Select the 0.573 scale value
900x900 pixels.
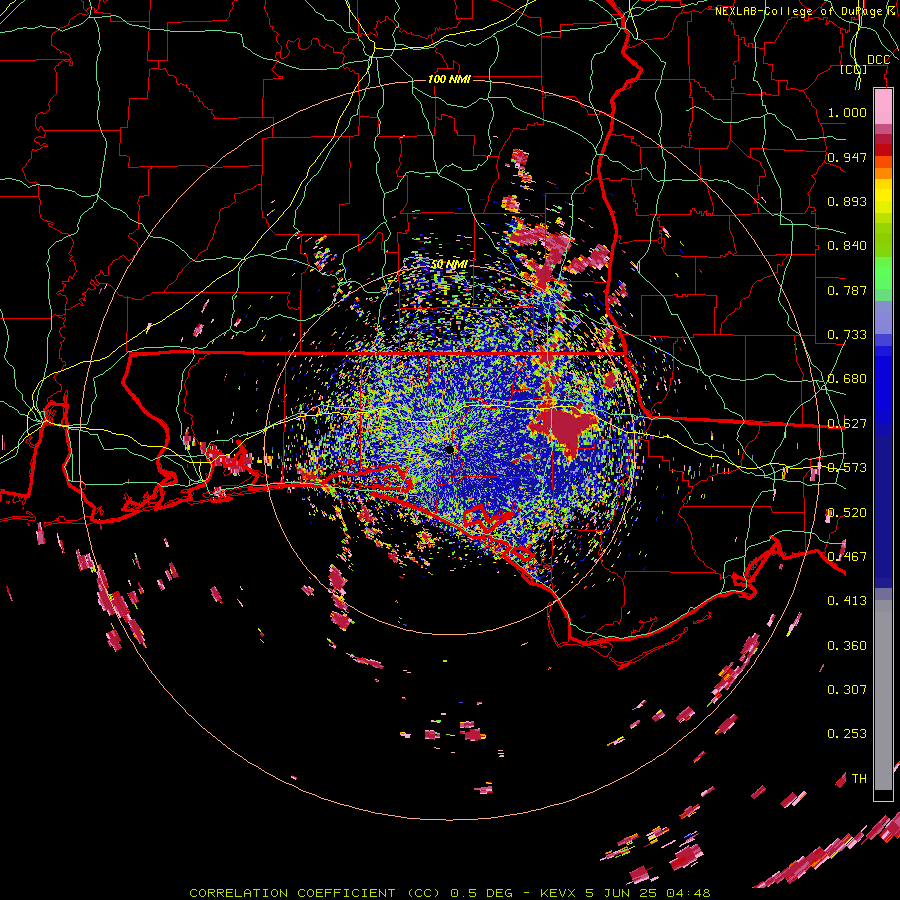tap(847, 467)
